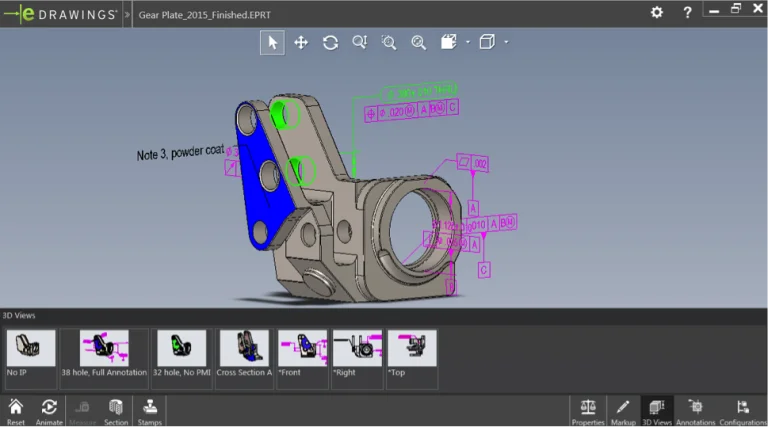This screenshot has width=768, height=427.
Task: Click the Zoom in/out tool
Action: coord(359,42)
